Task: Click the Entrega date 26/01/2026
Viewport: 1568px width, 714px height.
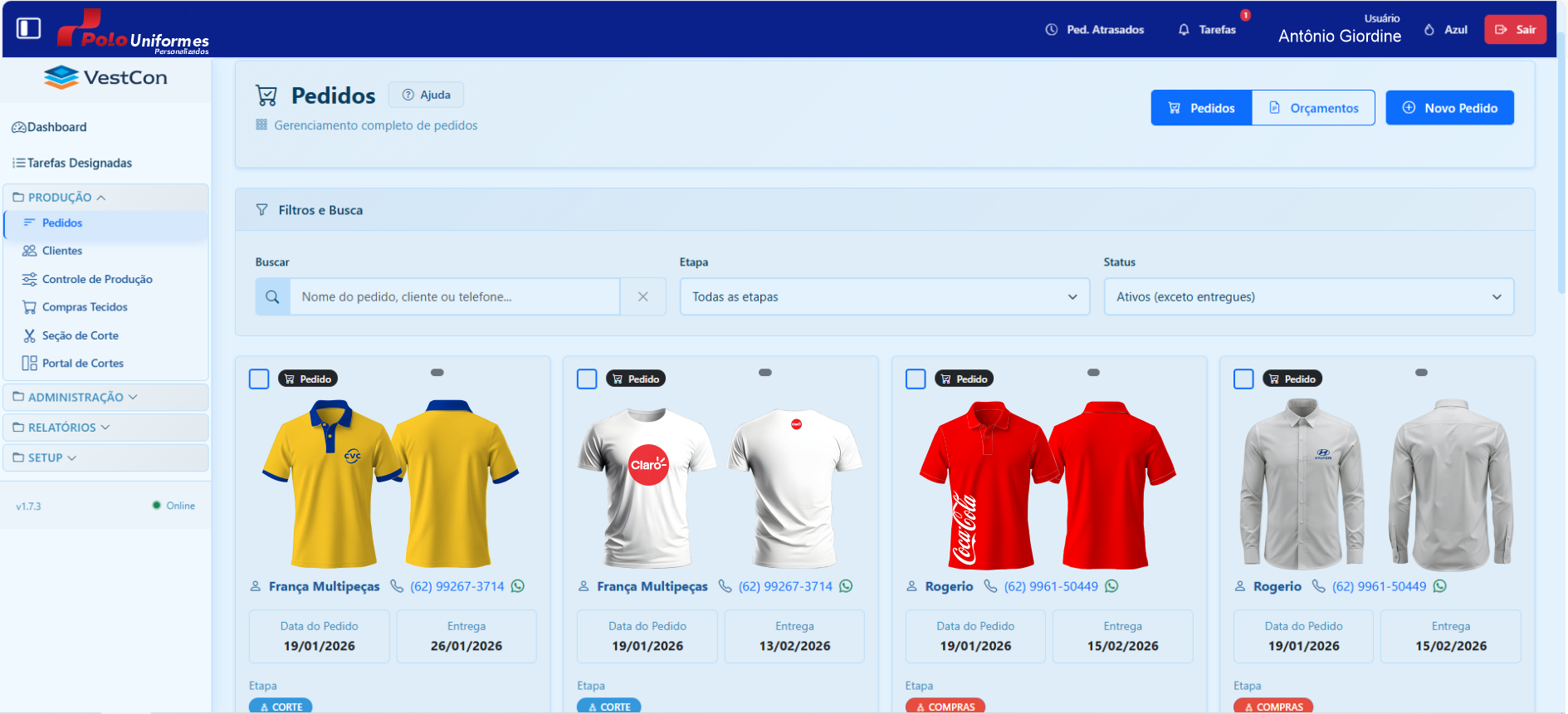Action: (466, 646)
